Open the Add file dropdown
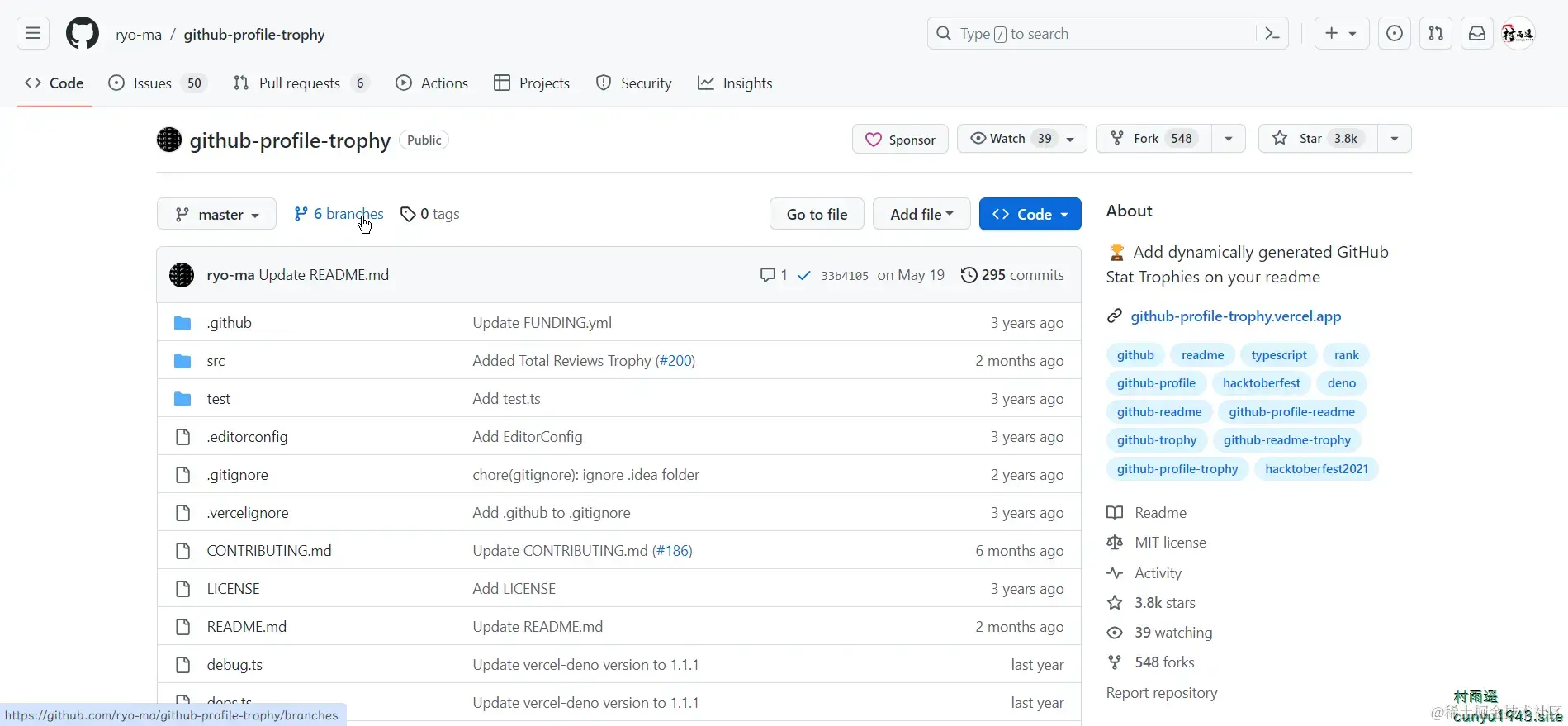 point(921,215)
